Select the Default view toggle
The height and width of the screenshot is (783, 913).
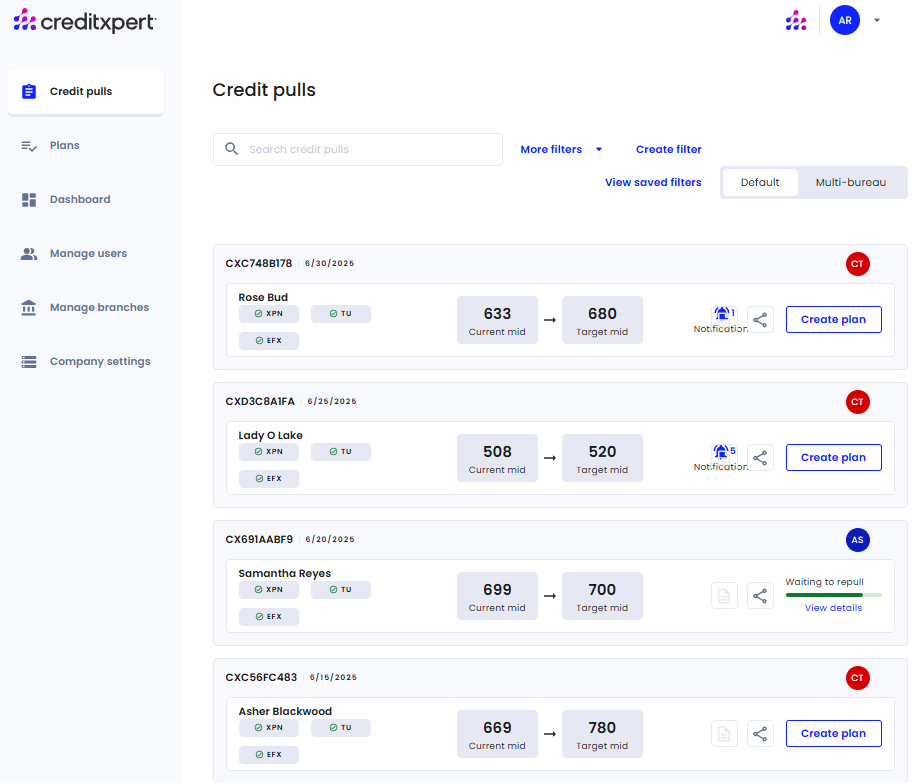(760, 182)
